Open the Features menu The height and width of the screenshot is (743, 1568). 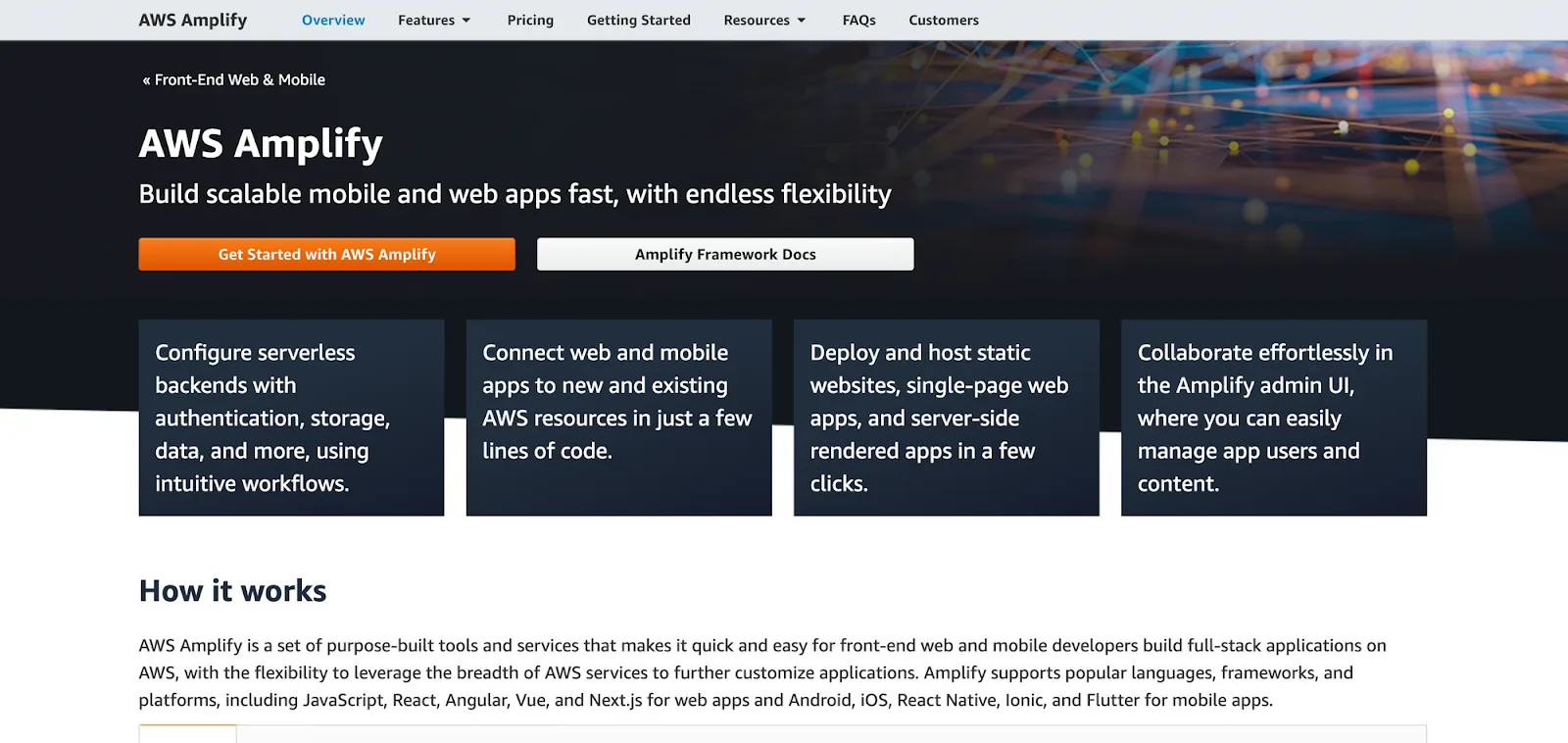pyautogui.click(x=434, y=20)
